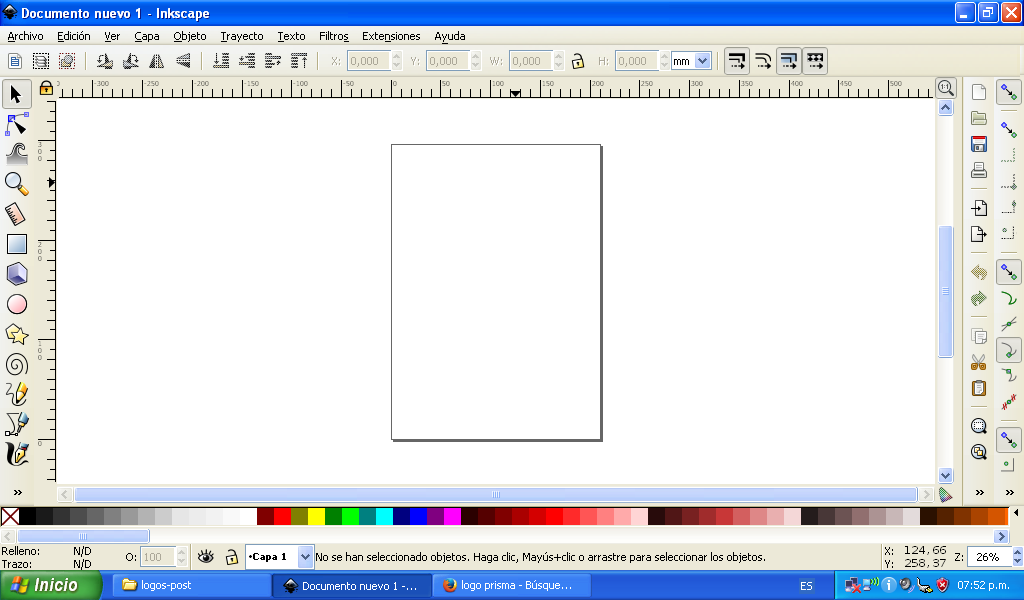This screenshot has height=600, width=1024.
Task: Open the Capa menu
Action: (146, 36)
